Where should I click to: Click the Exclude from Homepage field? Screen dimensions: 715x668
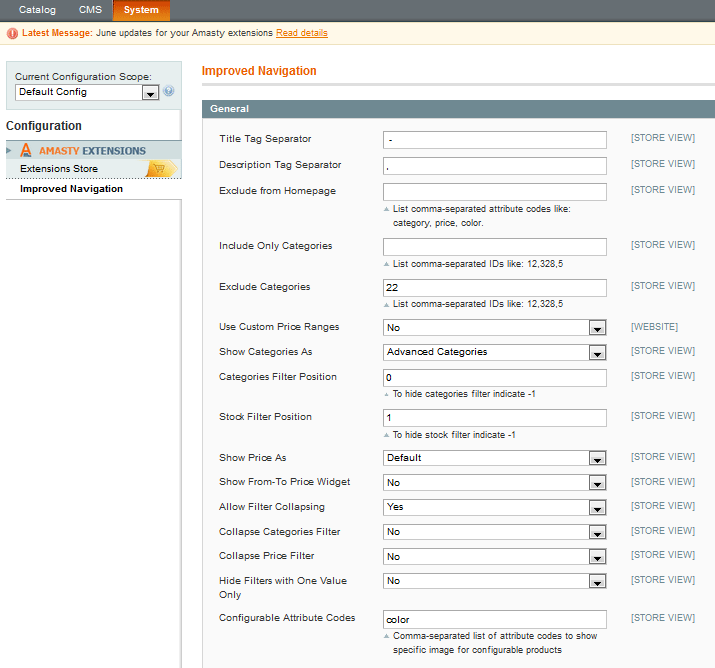pos(495,192)
